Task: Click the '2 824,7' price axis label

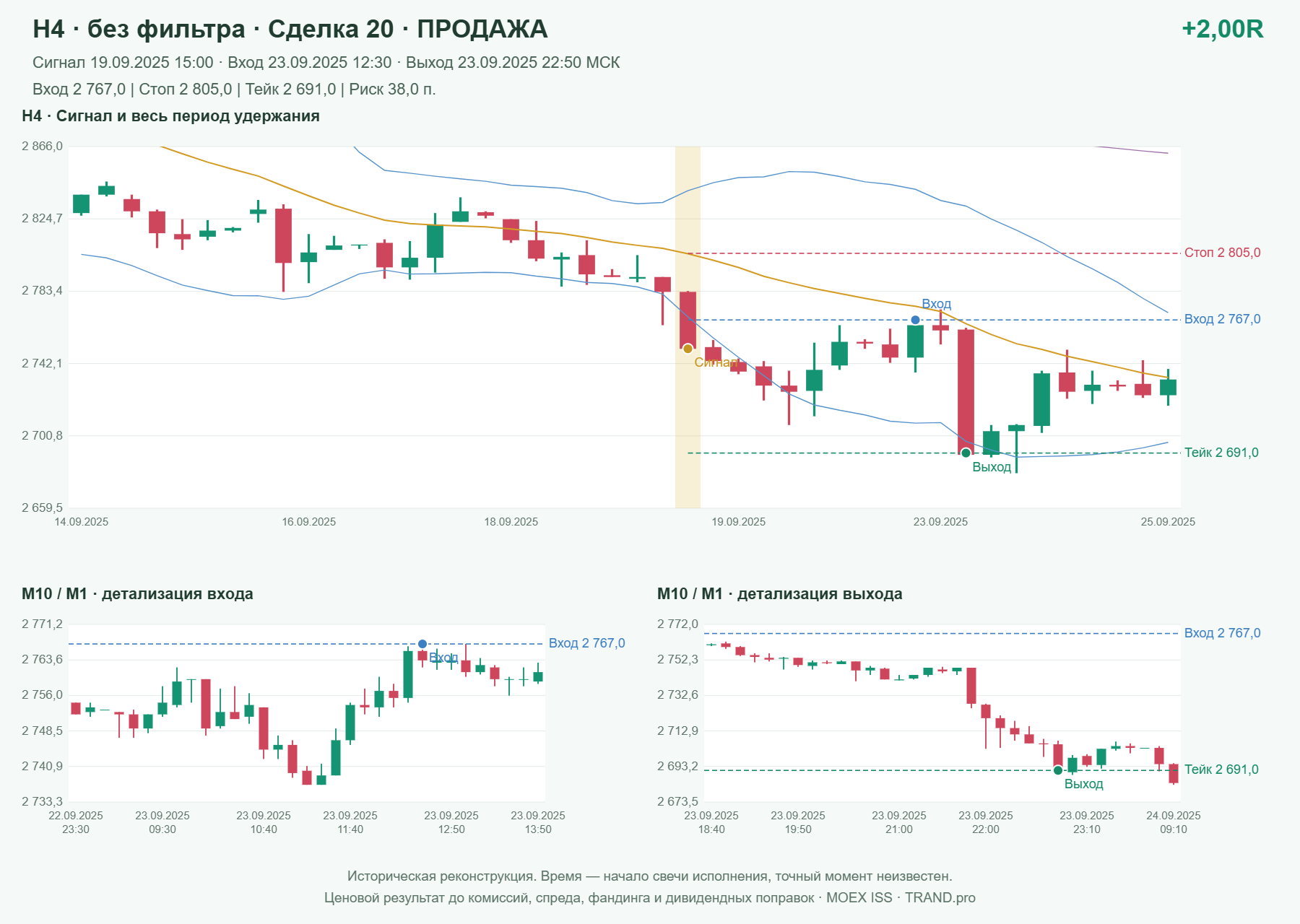Action: tap(42, 219)
